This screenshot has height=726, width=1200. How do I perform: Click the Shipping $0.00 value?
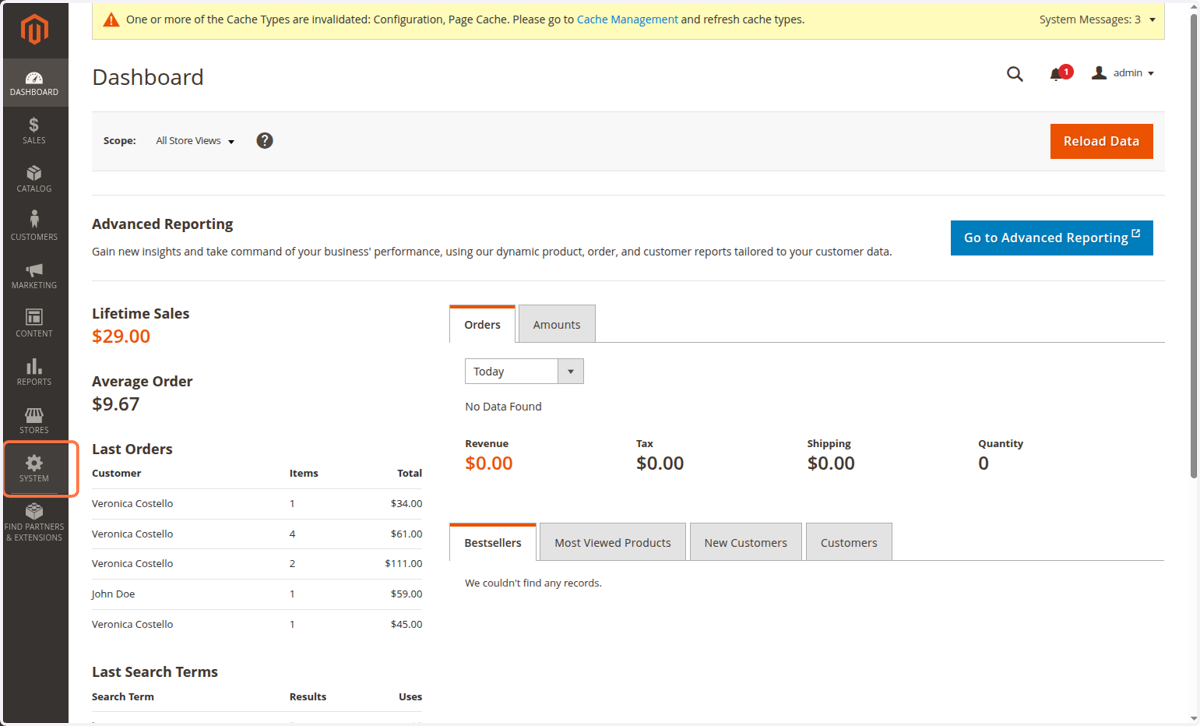pyautogui.click(x=831, y=463)
